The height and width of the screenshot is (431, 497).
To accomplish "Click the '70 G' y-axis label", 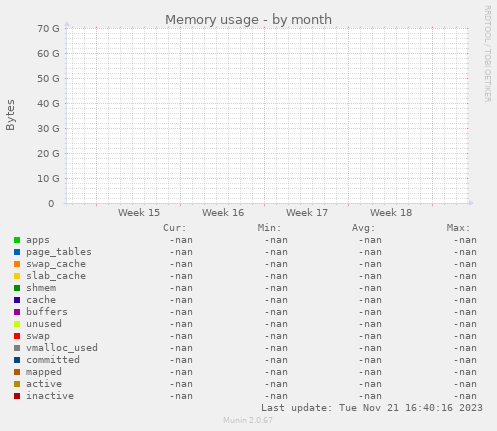I will [x=48, y=29].
